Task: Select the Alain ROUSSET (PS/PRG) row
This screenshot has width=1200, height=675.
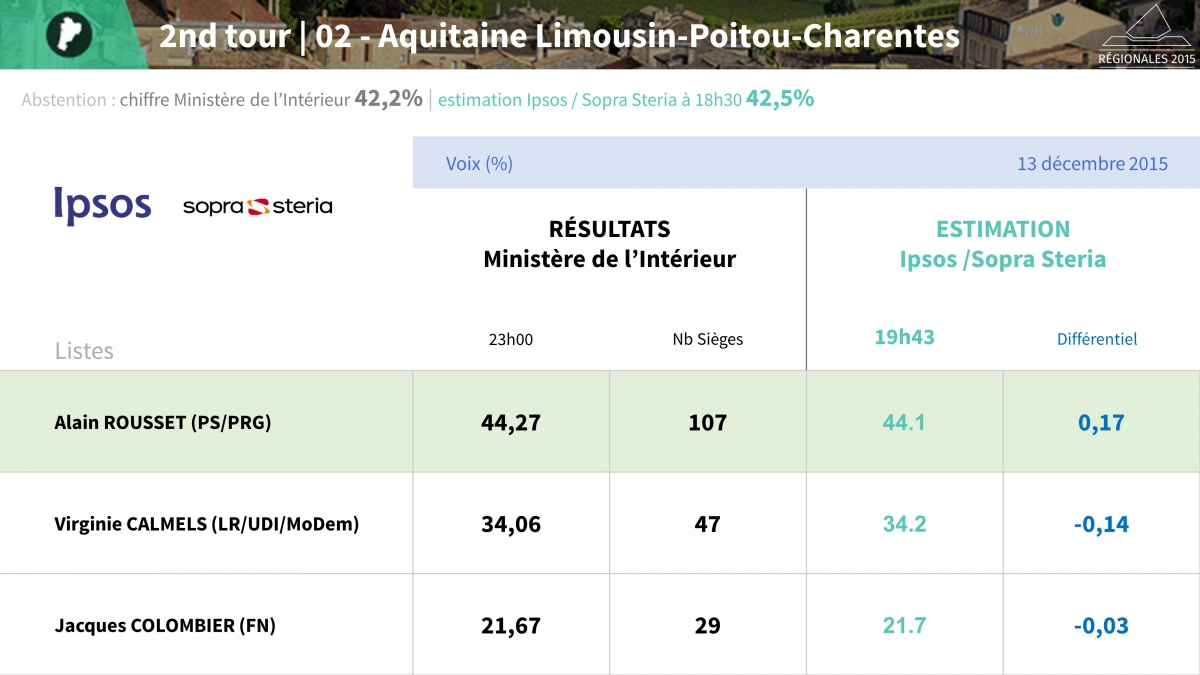Action: click(x=163, y=422)
